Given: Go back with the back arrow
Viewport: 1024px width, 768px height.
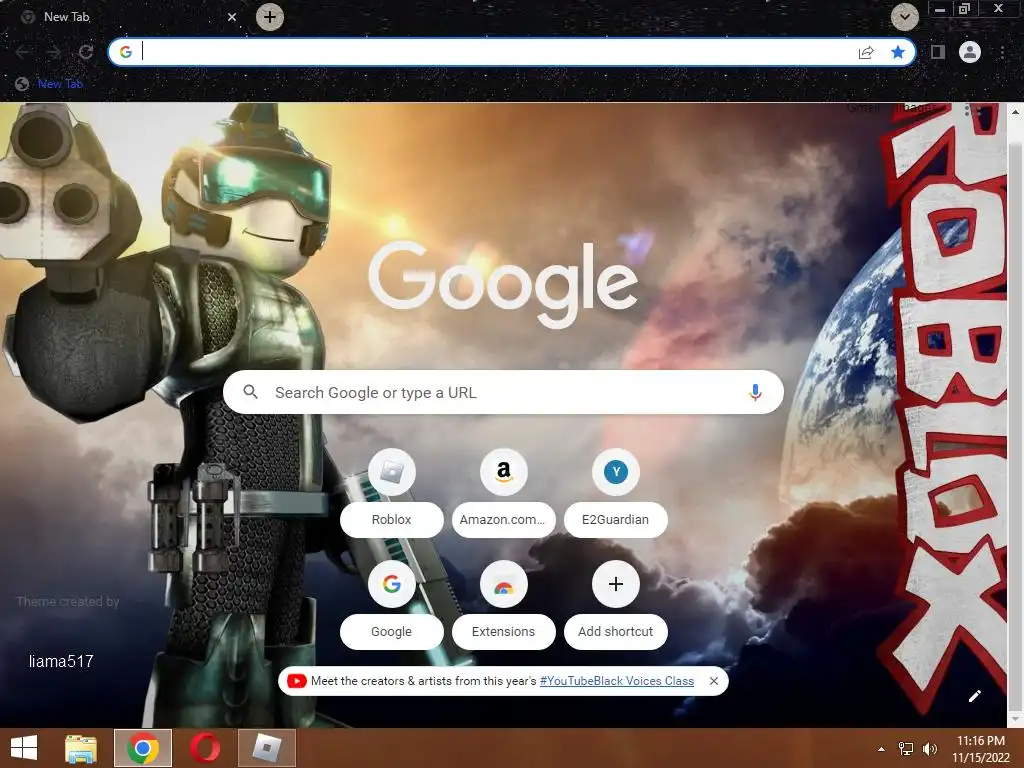Looking at the screenshot, I should click(22, 52).
